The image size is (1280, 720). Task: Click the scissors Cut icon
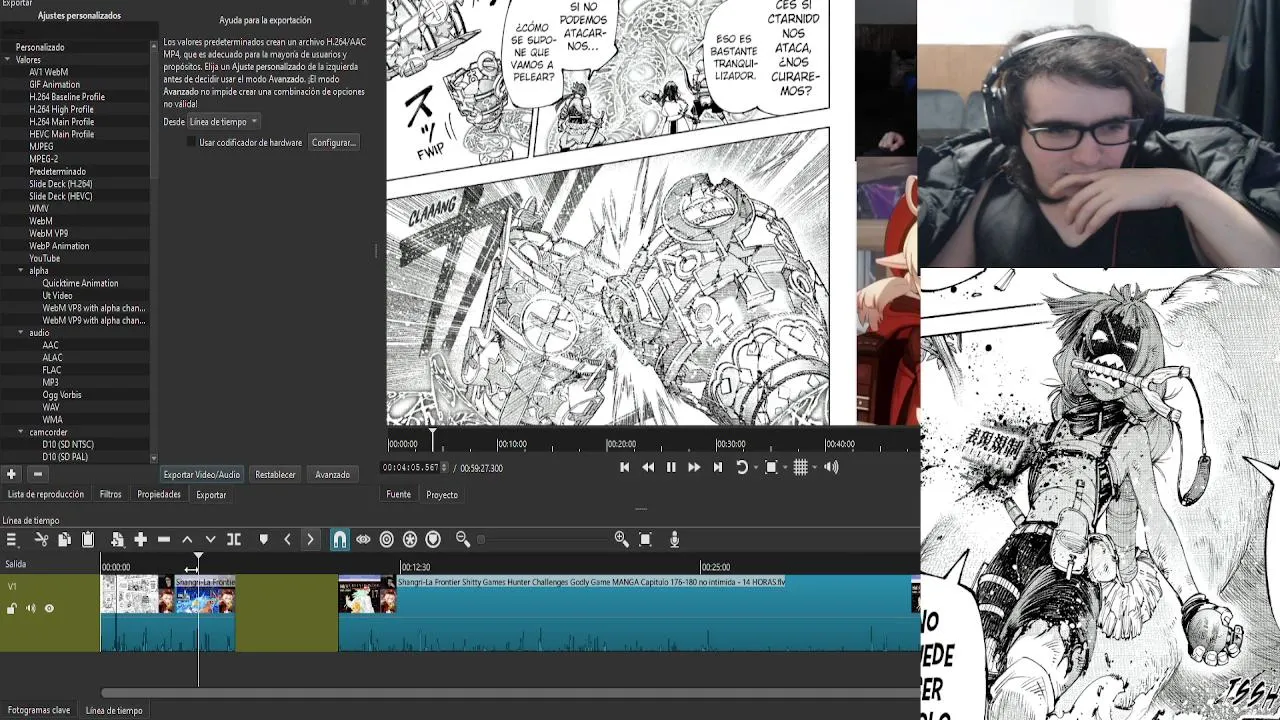tap(41, 539)
